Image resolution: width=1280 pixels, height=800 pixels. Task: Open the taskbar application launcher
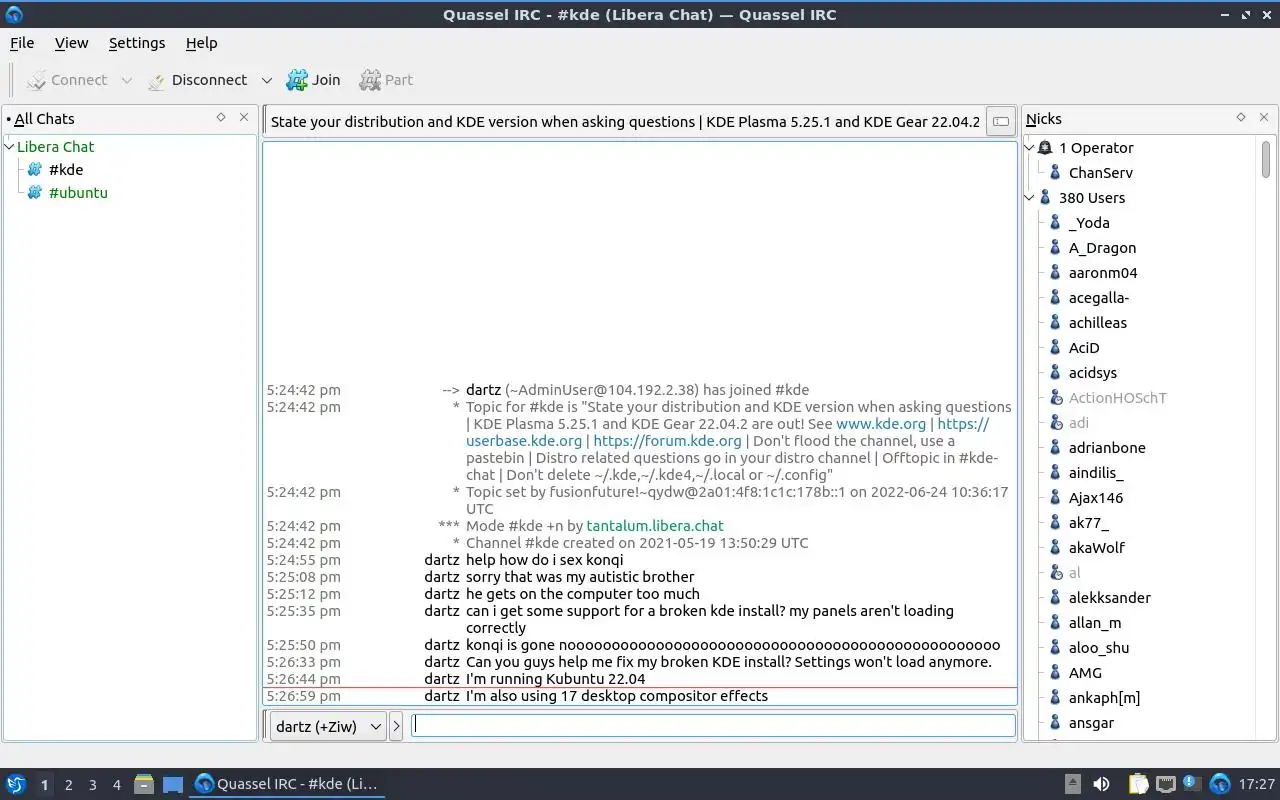point(15,784)
